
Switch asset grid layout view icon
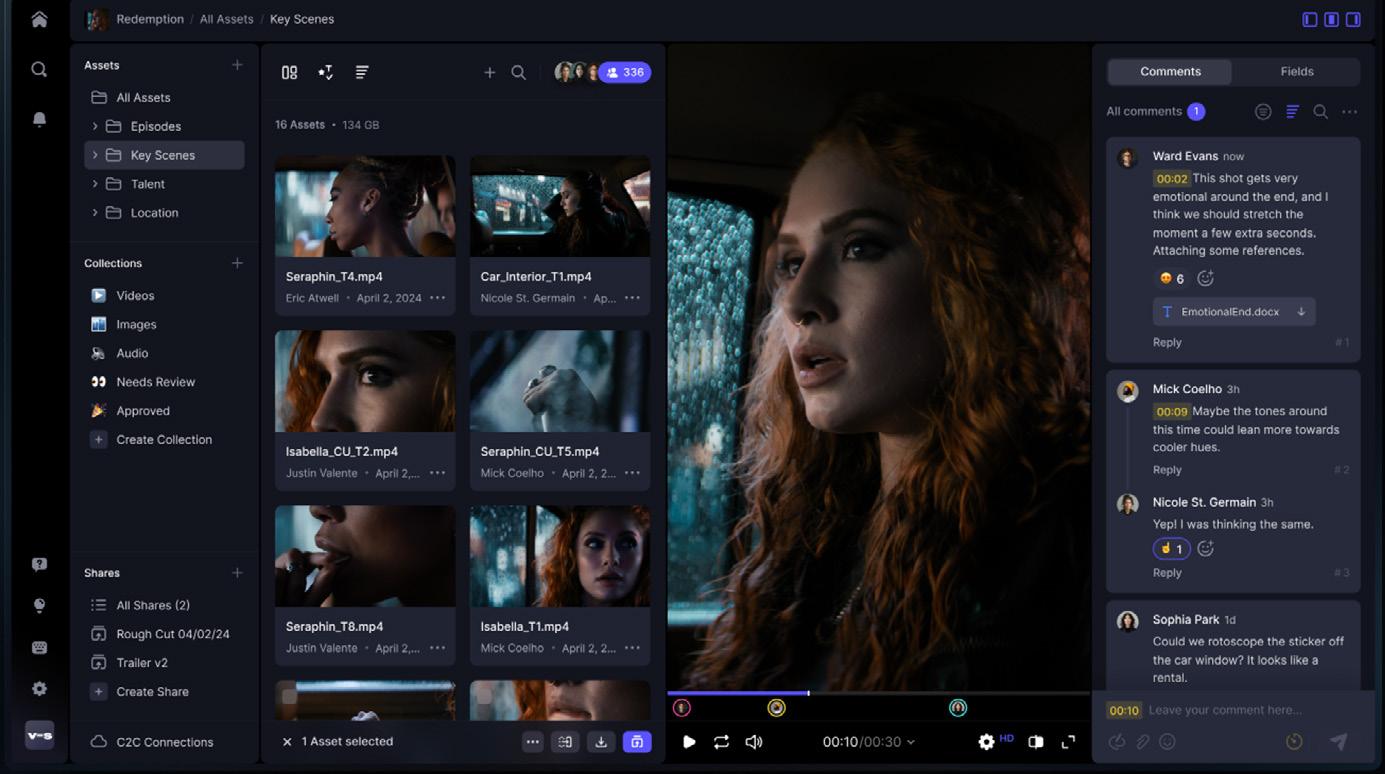pos(289,72)
